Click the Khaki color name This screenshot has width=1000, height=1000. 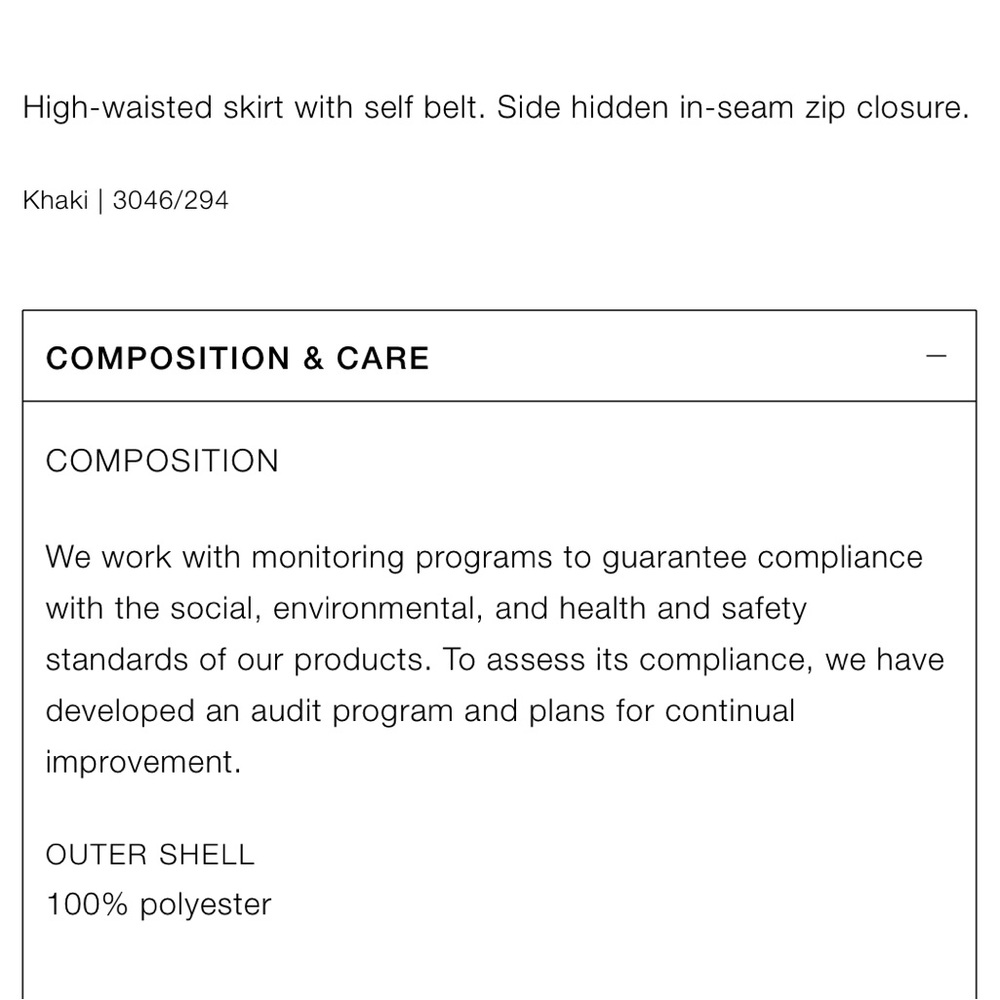[x=55, y=200]
